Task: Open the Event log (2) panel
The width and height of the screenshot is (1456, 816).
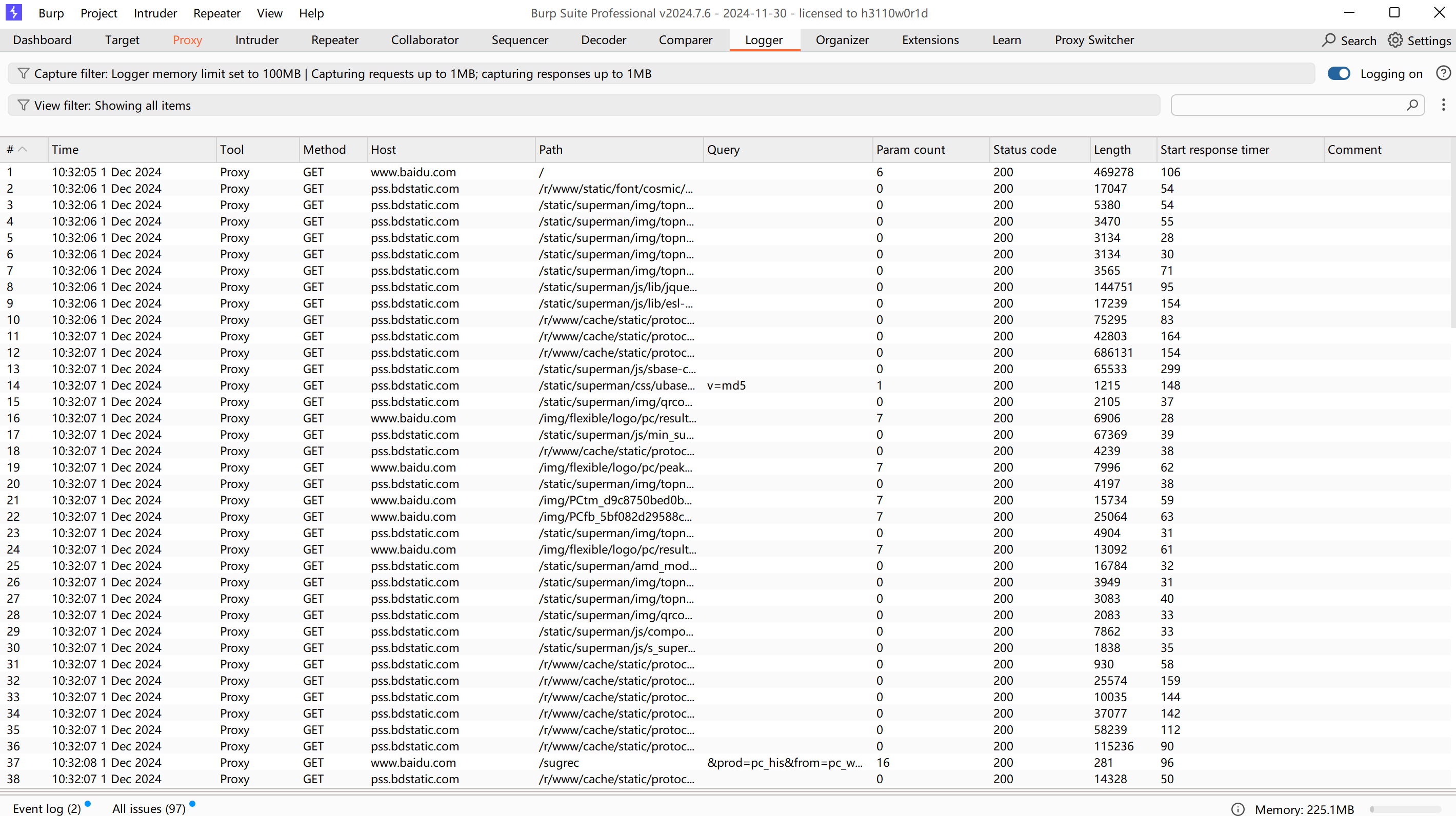Action: point(46,808)
